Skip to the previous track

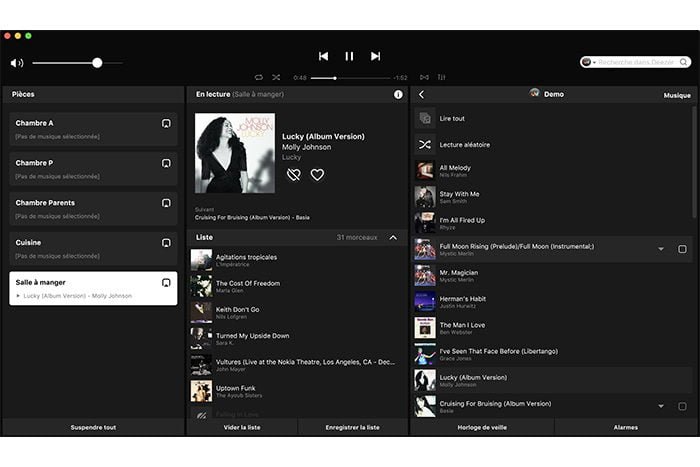[323, 57]
